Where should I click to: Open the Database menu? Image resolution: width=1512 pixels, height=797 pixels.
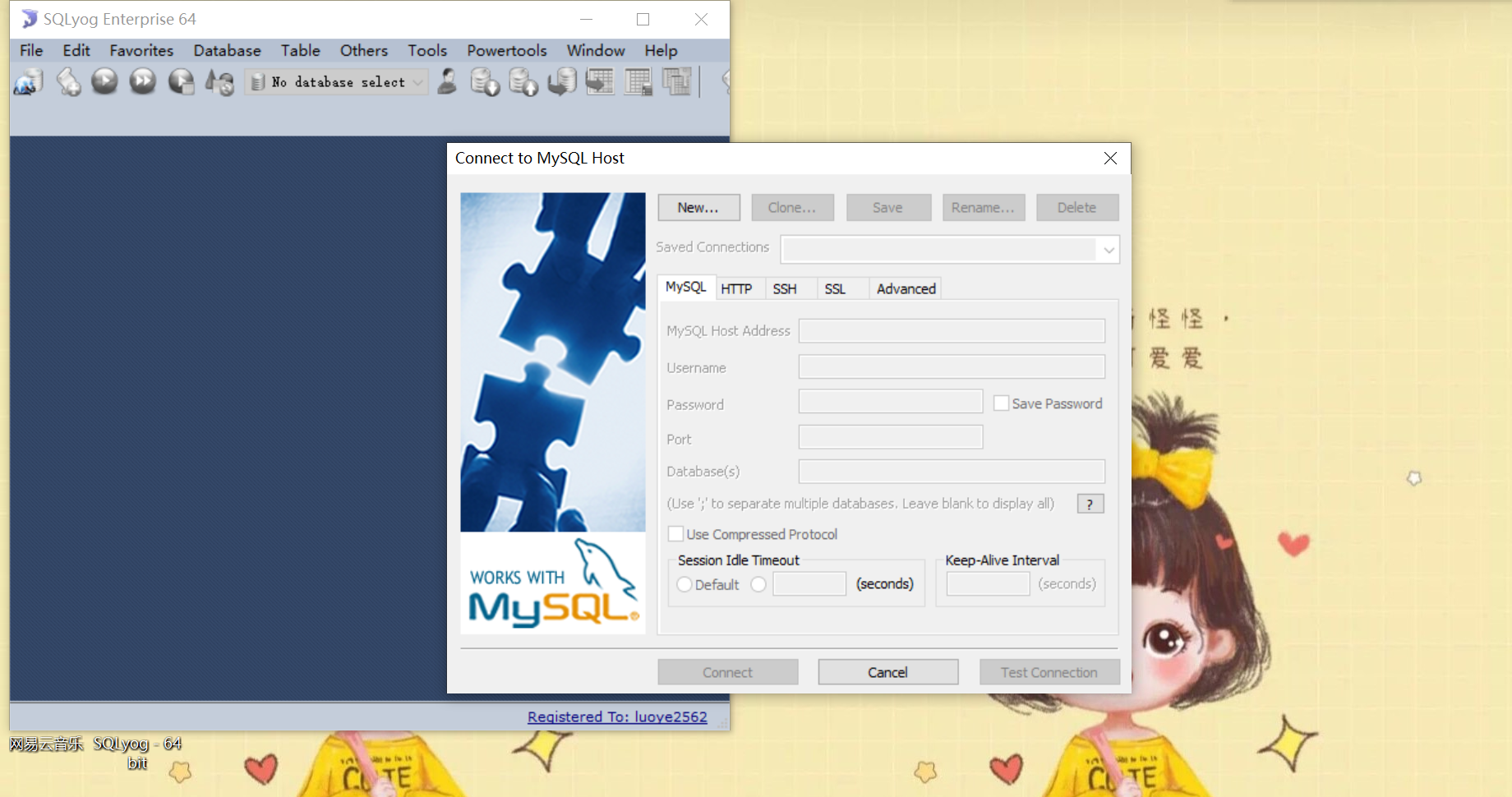(227, 50)
